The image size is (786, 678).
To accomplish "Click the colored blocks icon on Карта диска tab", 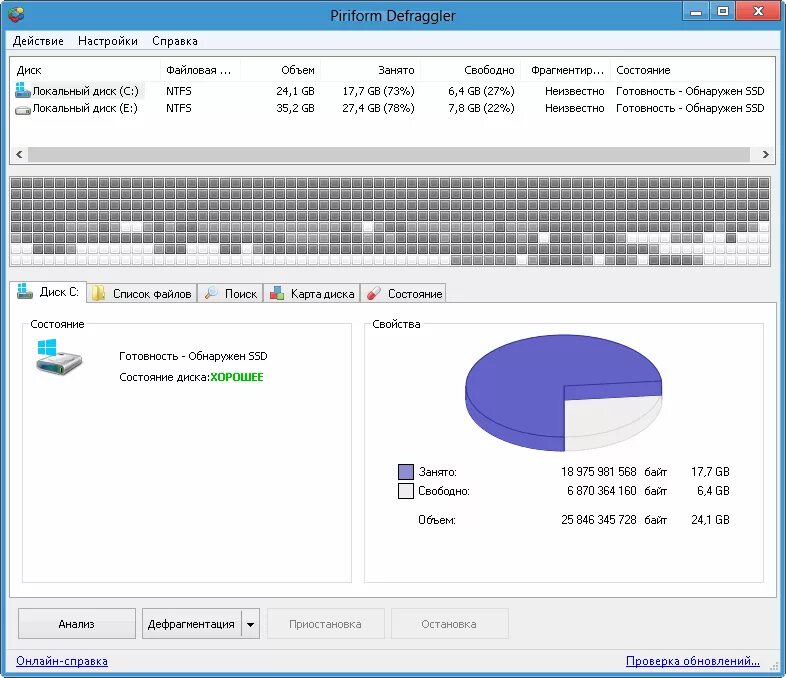I will (277, 293).
